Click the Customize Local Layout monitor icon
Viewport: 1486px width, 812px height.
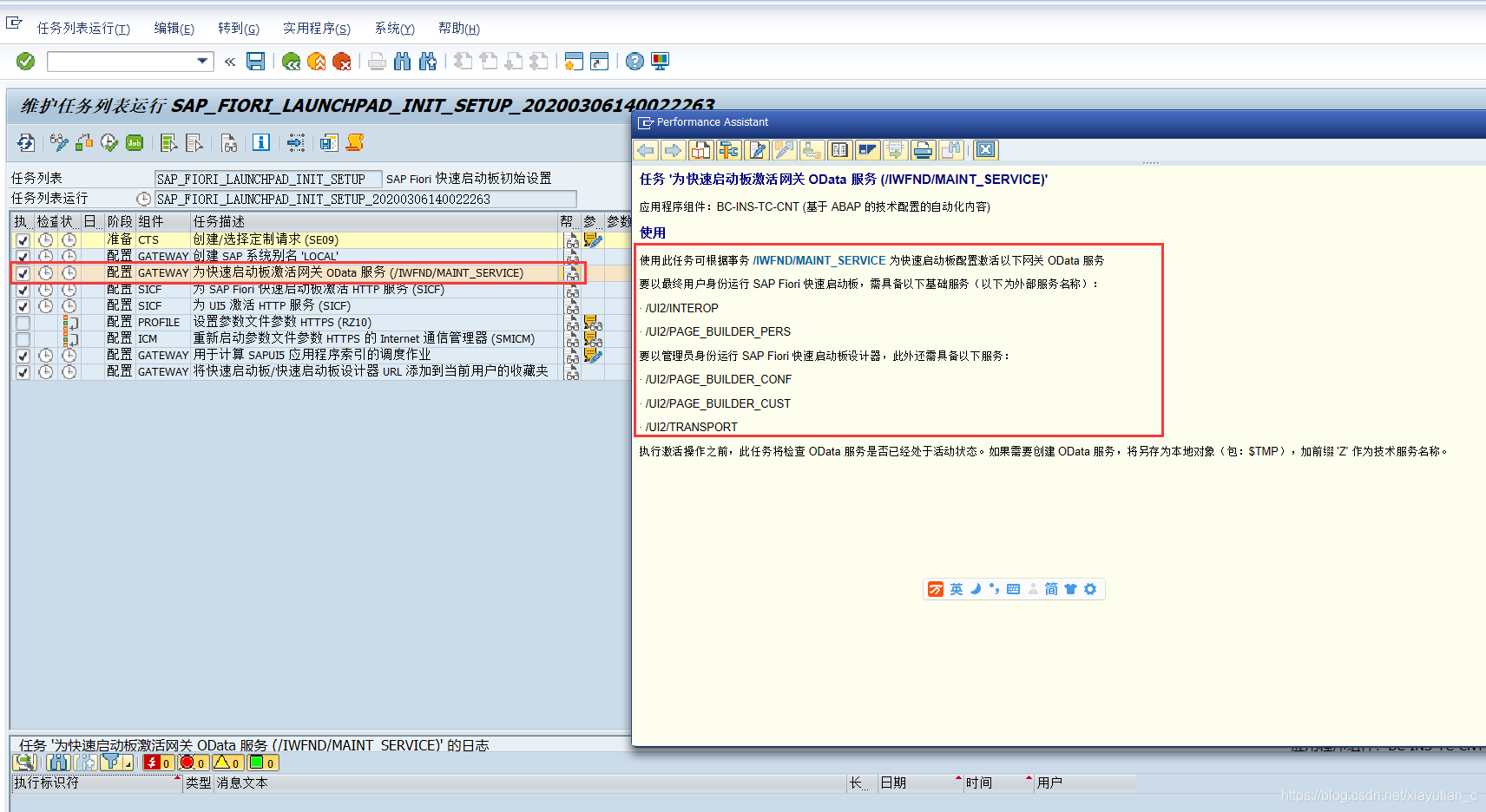pos(660,62)
